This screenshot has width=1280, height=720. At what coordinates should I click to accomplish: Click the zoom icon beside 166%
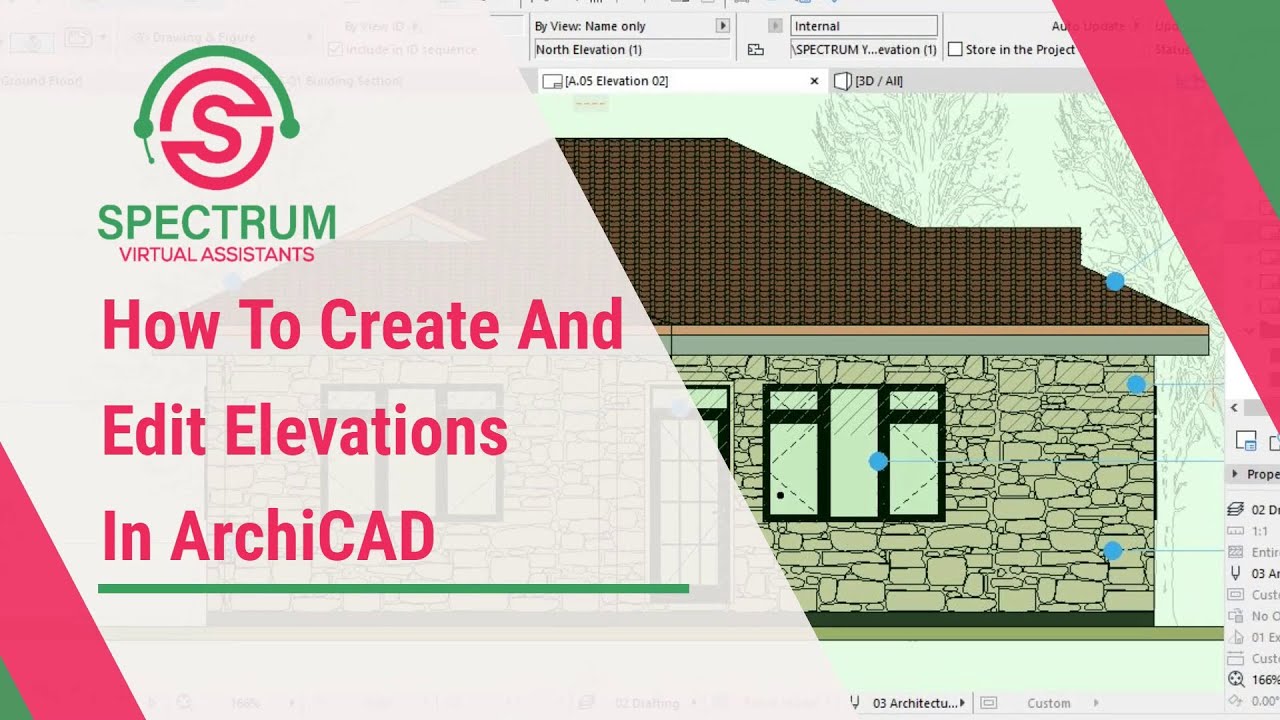1235,679
